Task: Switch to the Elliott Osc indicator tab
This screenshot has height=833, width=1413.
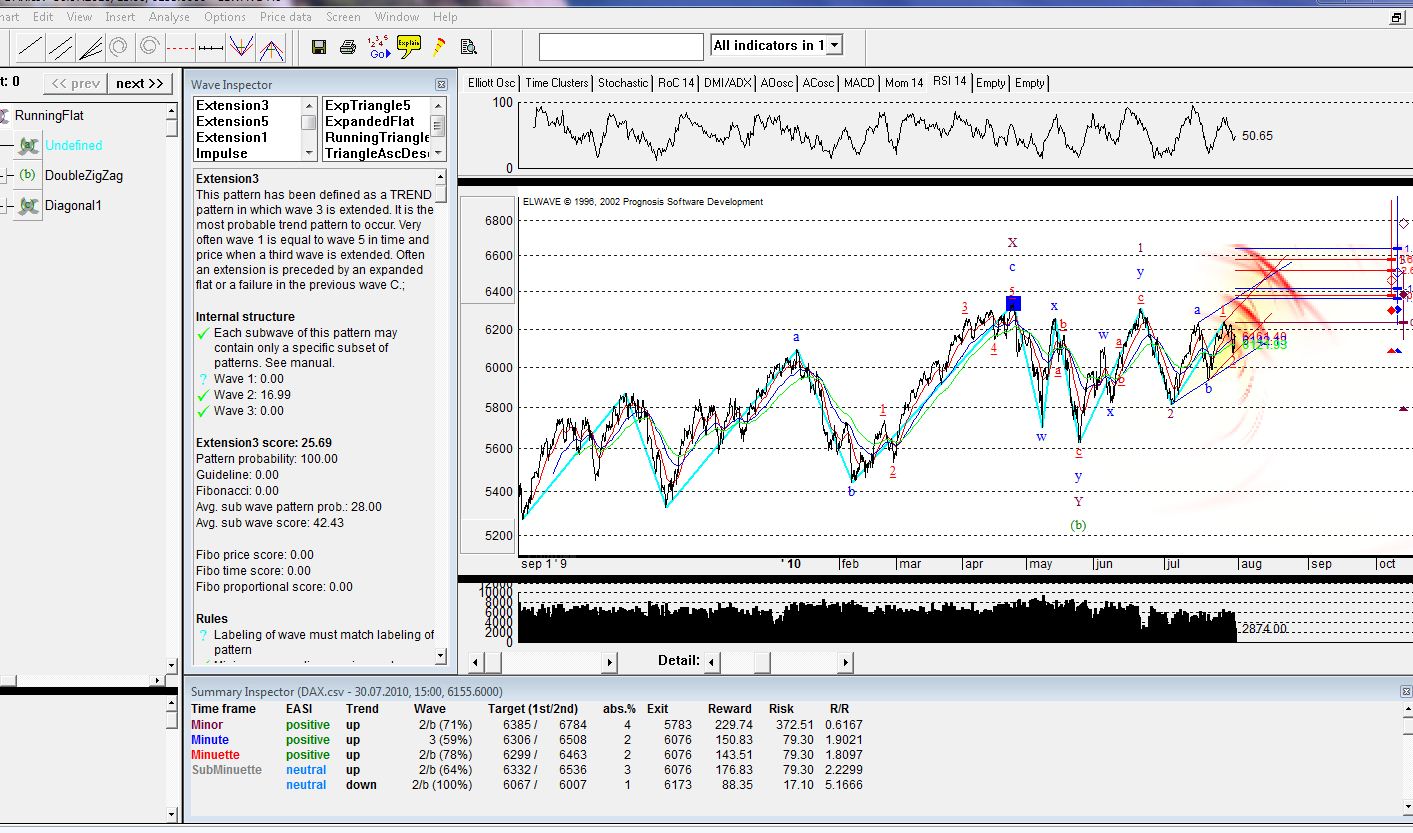Action: pos(492,83)
